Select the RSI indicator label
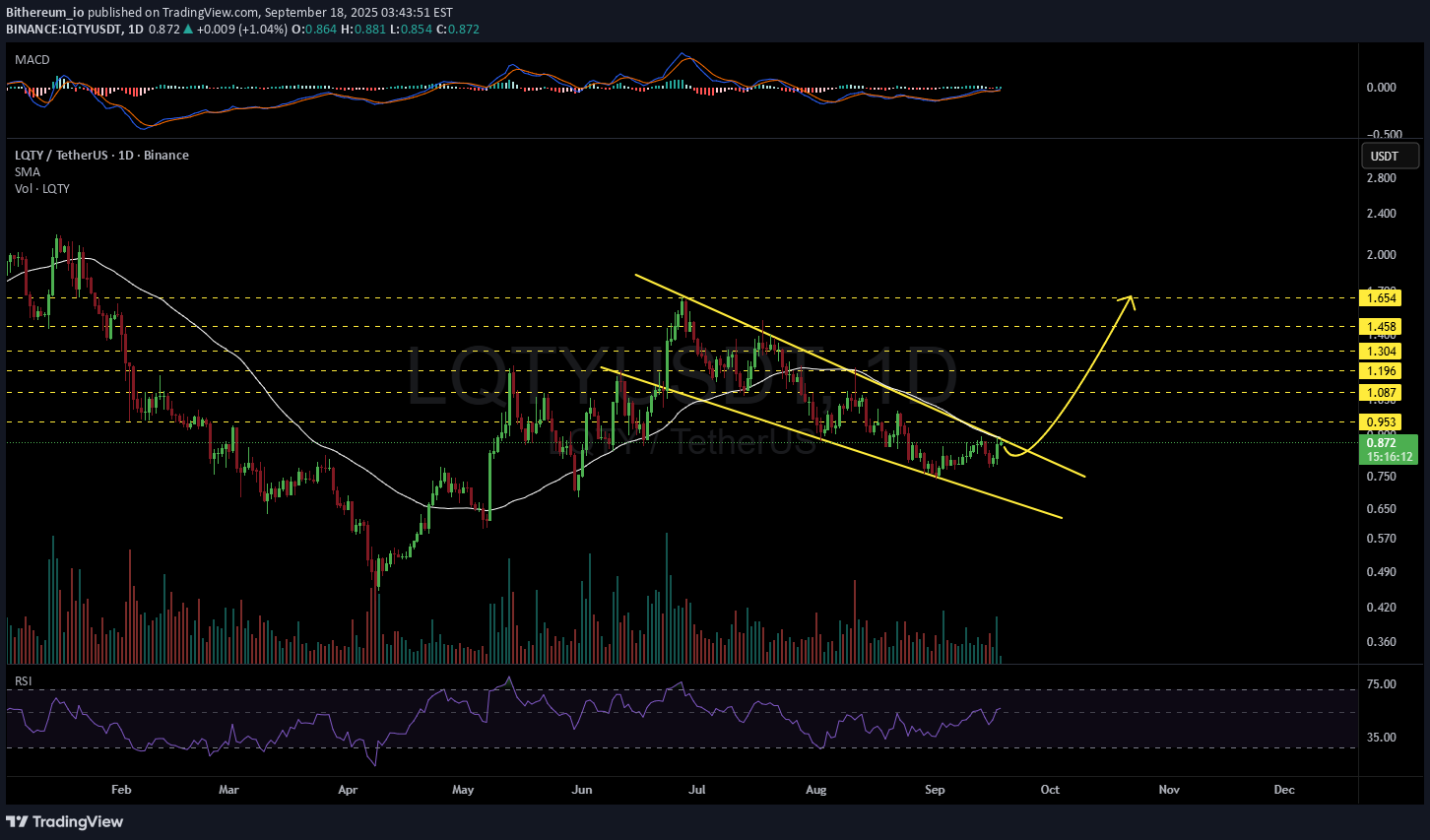Viewport: 1430px width, 840px height. coord(24,680)
